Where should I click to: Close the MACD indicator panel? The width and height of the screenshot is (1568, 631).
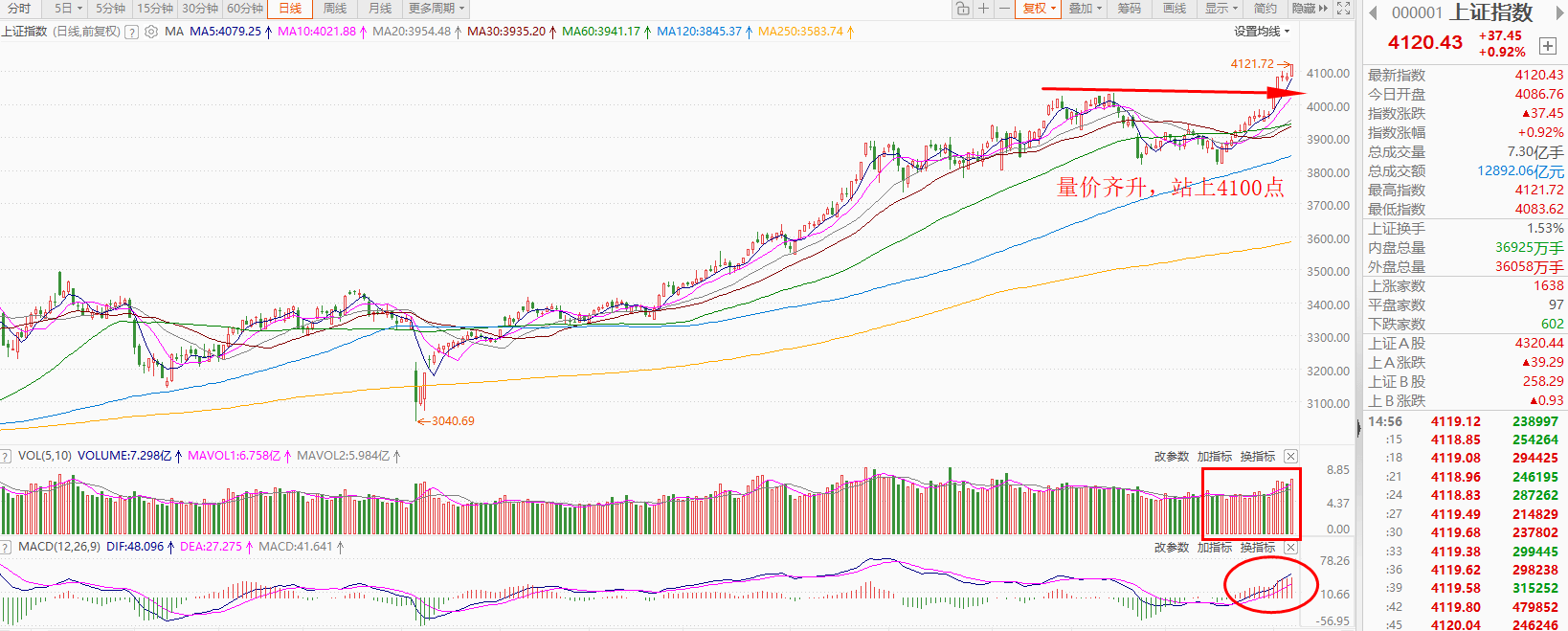[x=1290, y=548]
